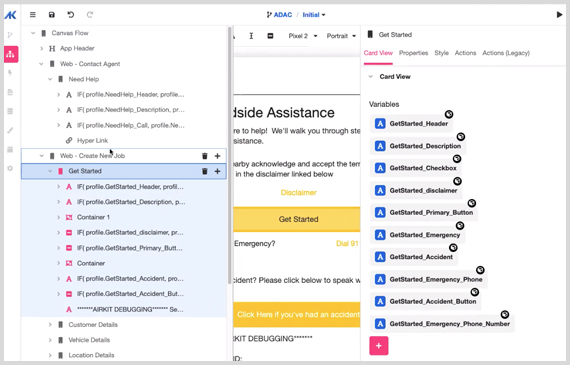Select the GetStarted_Header variable chip

[411, 124]
